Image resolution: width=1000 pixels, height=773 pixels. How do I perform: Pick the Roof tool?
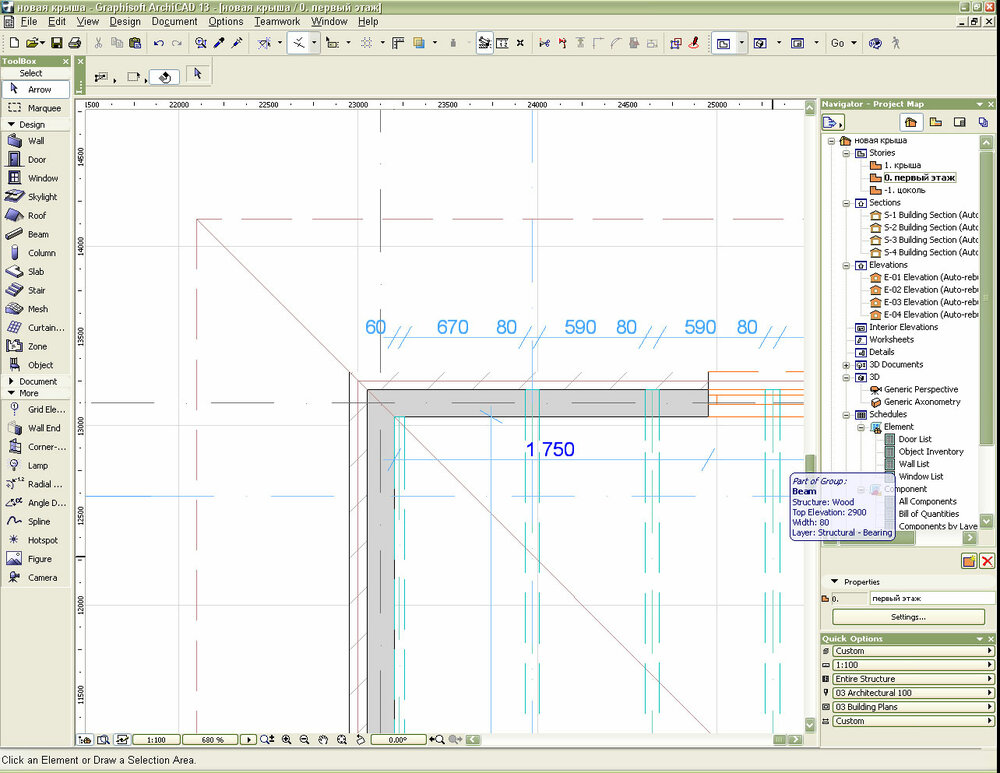(36, 216)
